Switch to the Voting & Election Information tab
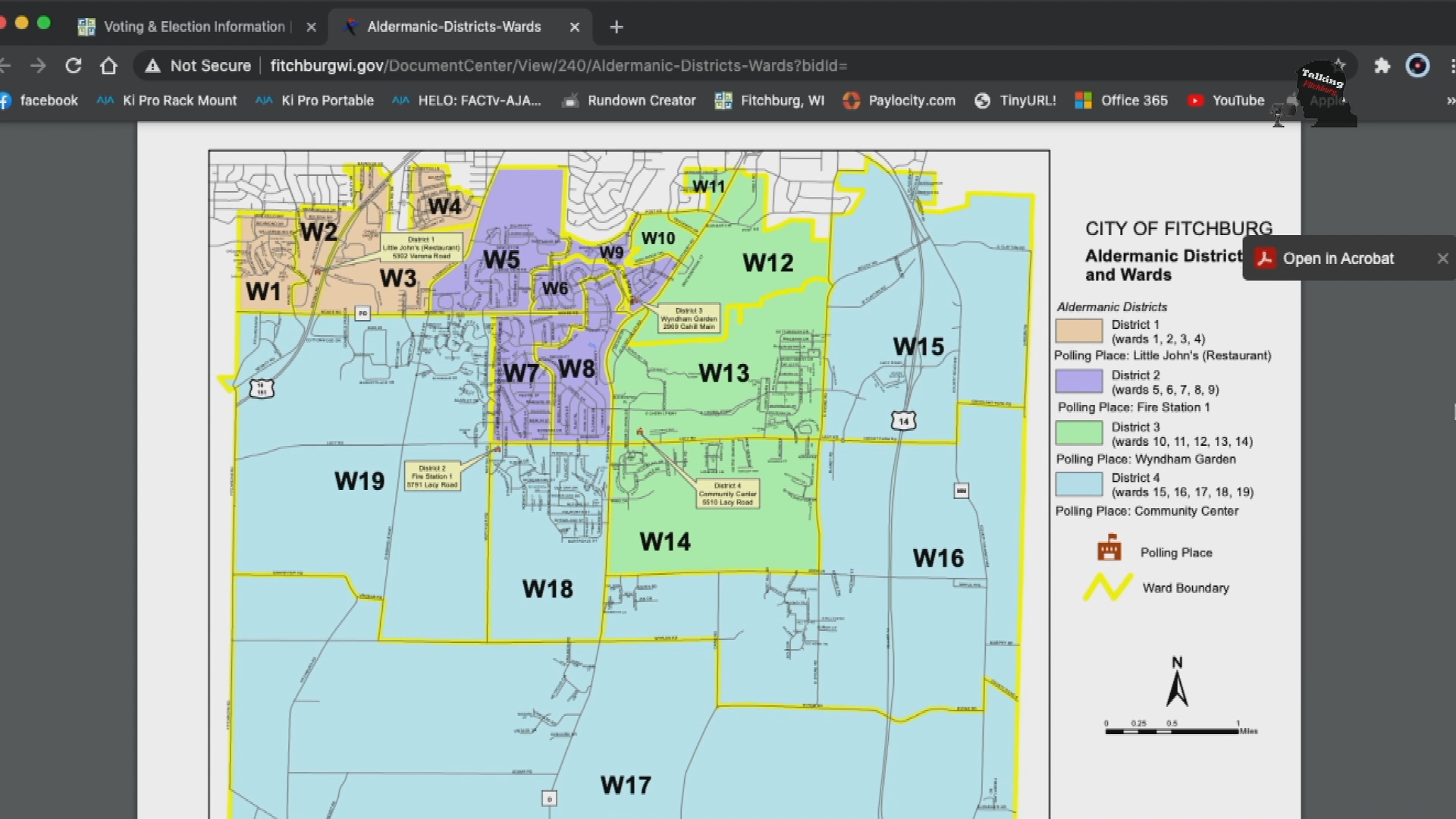 (193, 27)
